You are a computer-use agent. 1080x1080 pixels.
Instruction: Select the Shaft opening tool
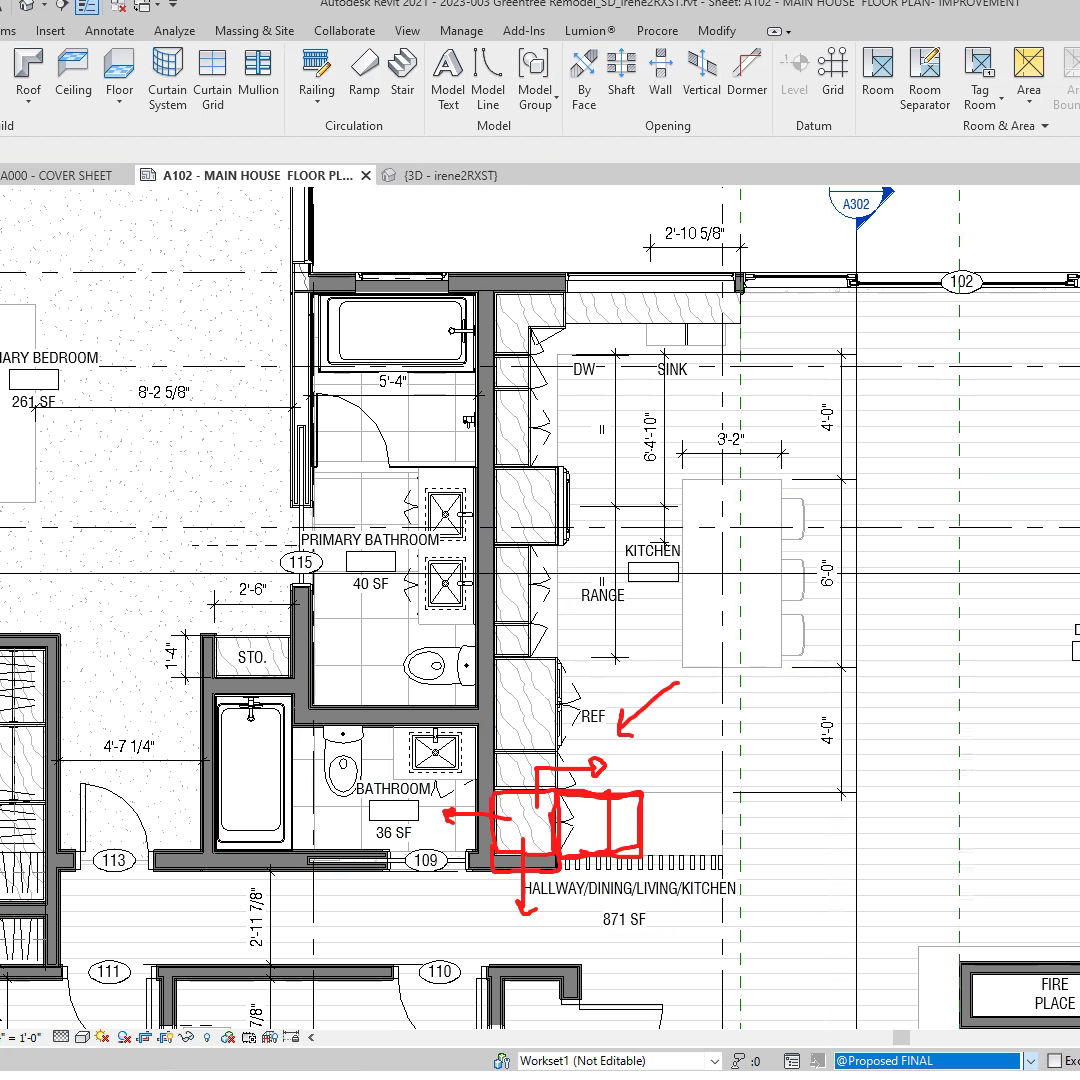(x=621, y=75)
